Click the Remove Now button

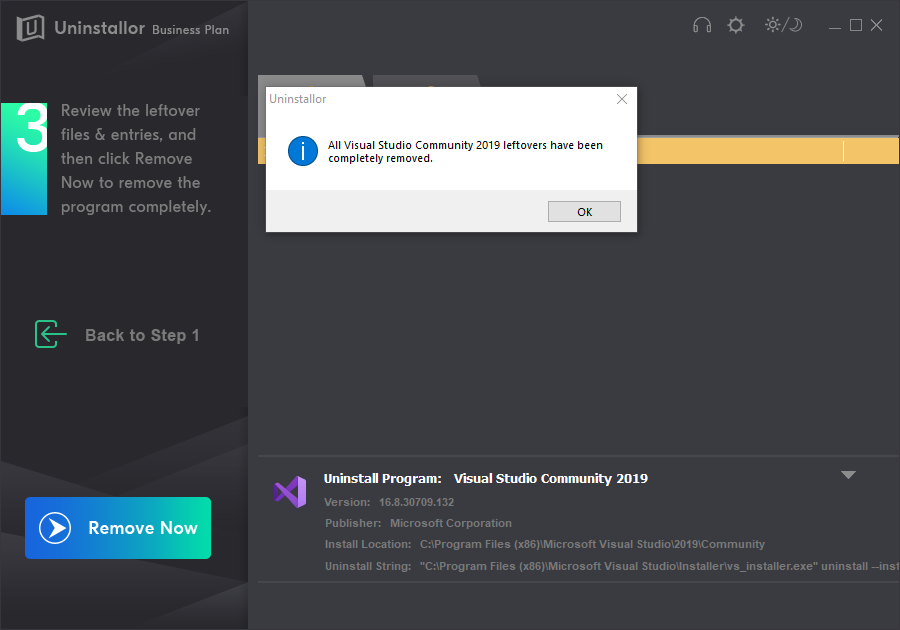click(x=118, y=528)
